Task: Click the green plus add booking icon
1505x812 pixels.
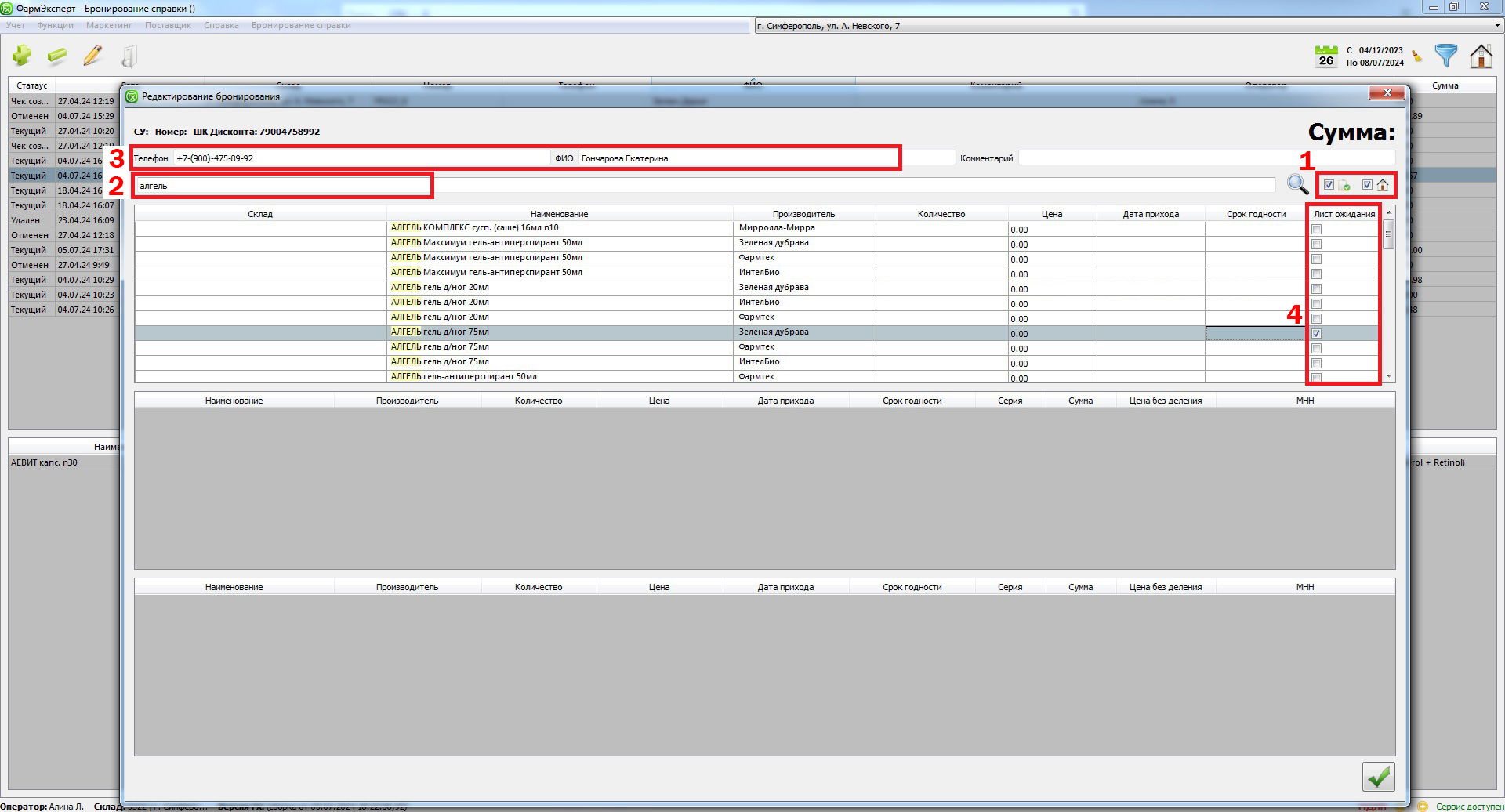Action: [x=22, y=56]
